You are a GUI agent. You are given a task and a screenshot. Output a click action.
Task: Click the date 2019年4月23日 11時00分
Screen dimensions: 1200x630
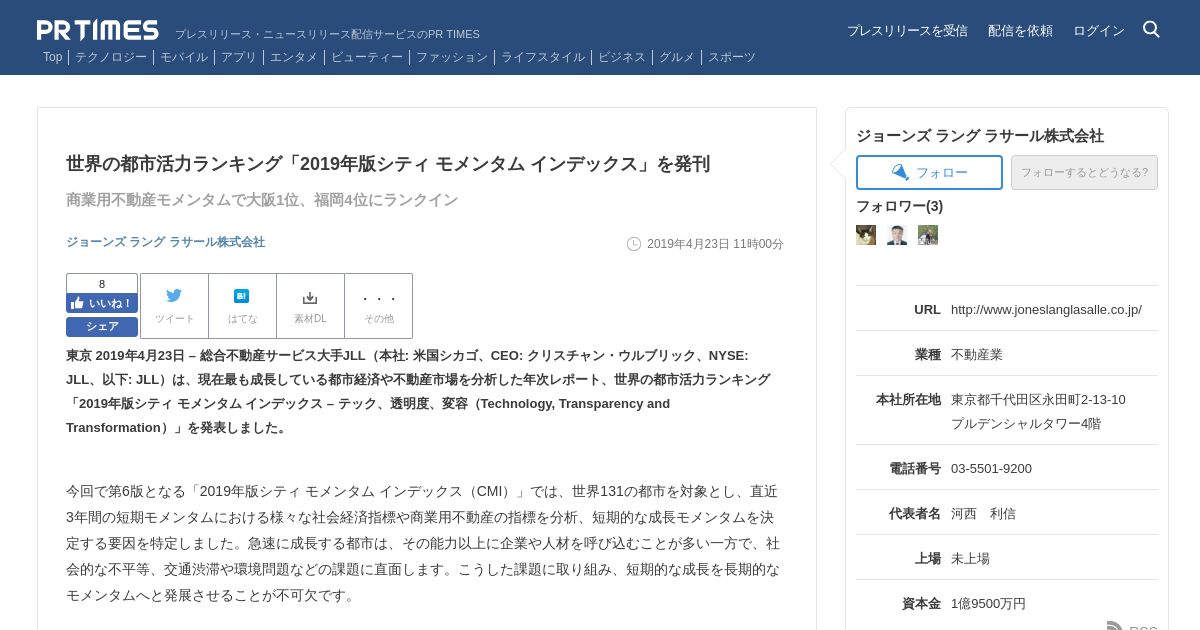coord(715,244)
